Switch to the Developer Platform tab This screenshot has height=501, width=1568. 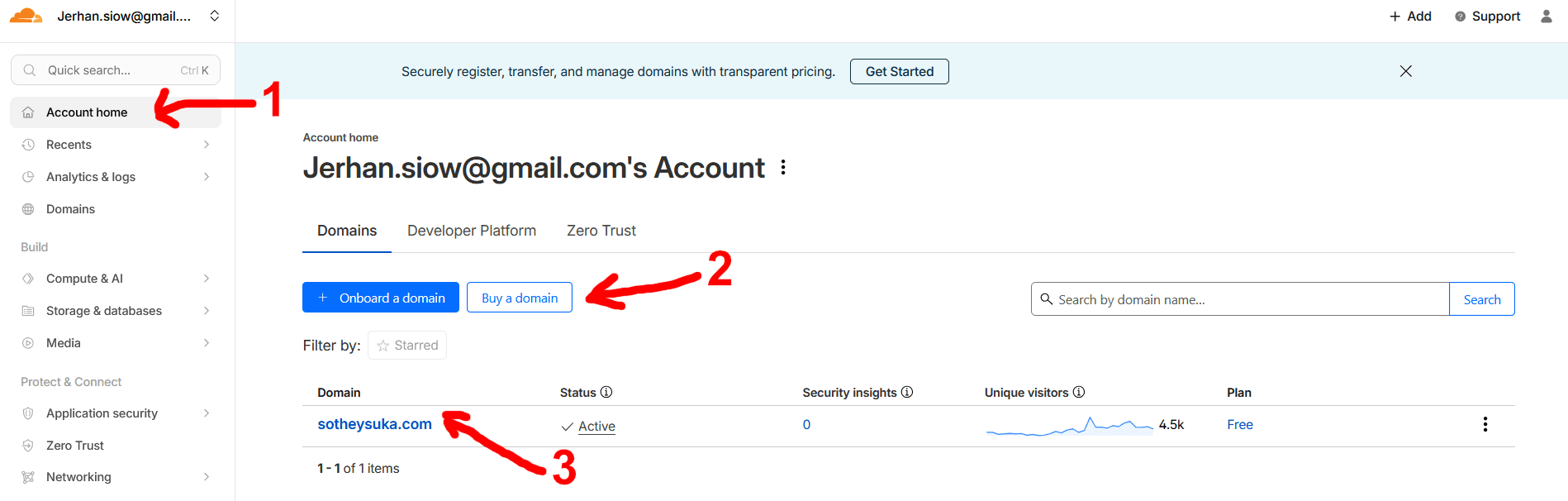(x=472, y=231)
